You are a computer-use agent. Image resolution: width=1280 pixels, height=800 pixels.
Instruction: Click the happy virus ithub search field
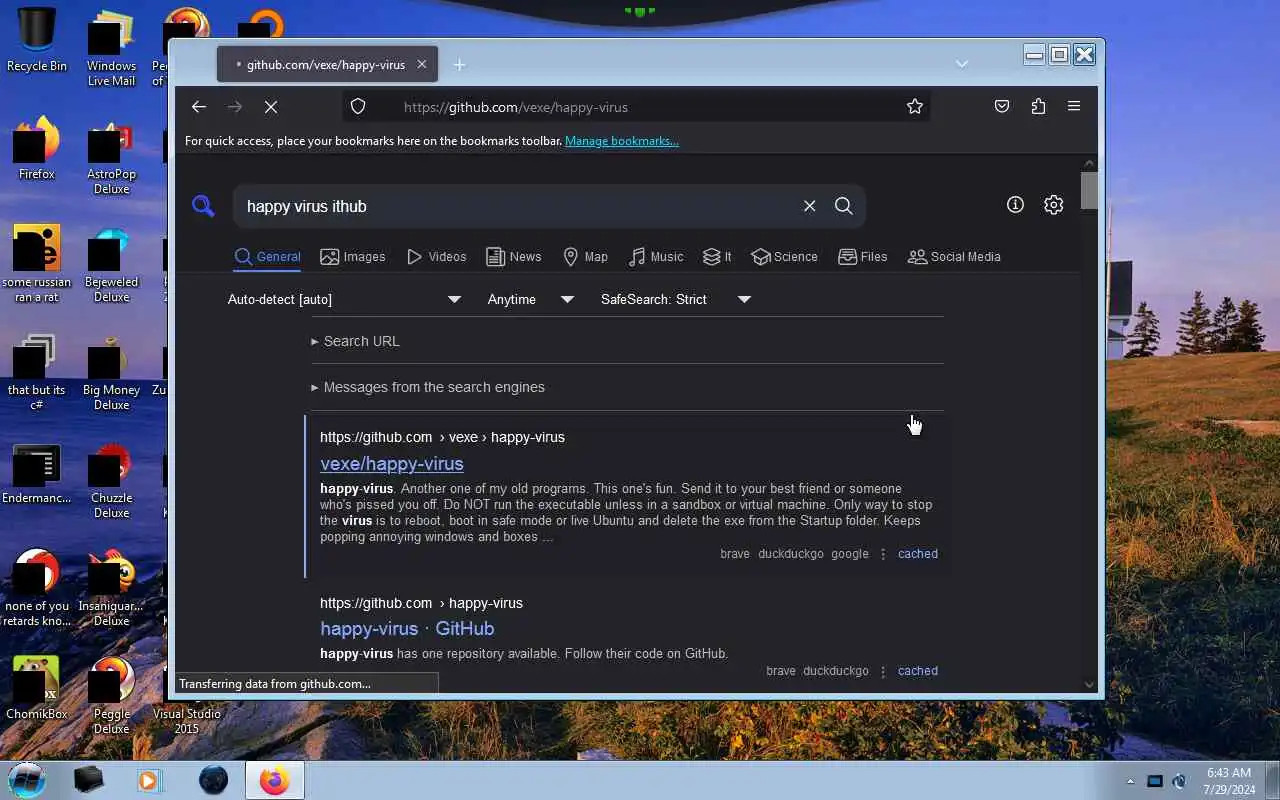pyautogui.click(x=520, y=206)
